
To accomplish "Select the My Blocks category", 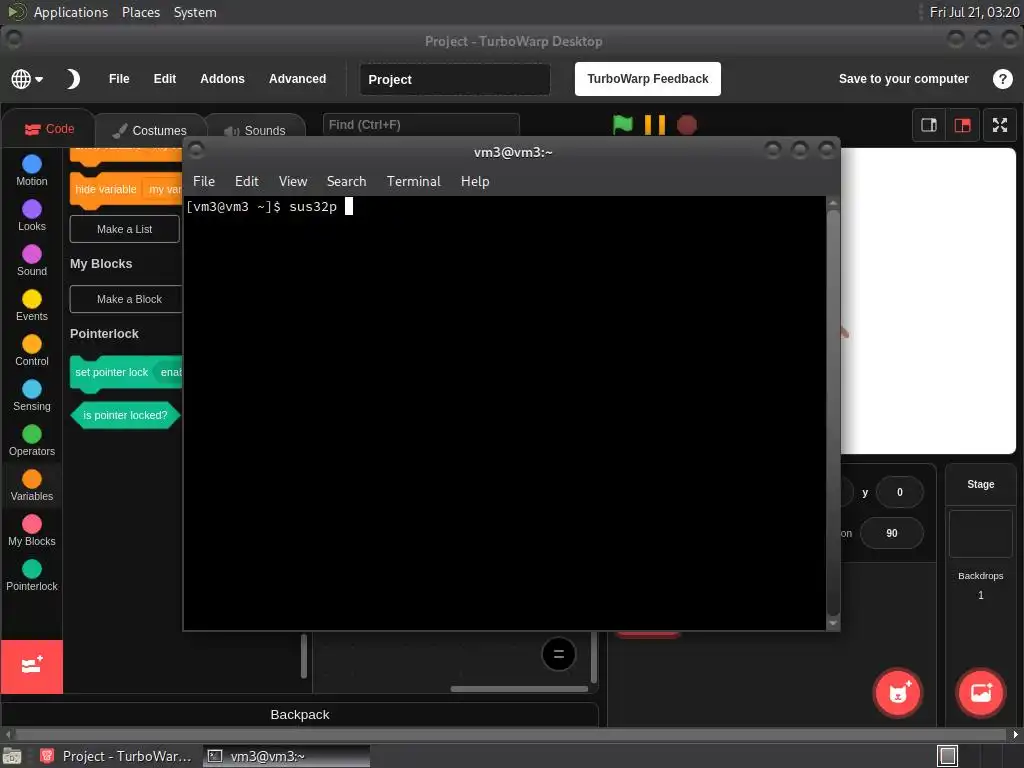I will click(x=31, y=531).
